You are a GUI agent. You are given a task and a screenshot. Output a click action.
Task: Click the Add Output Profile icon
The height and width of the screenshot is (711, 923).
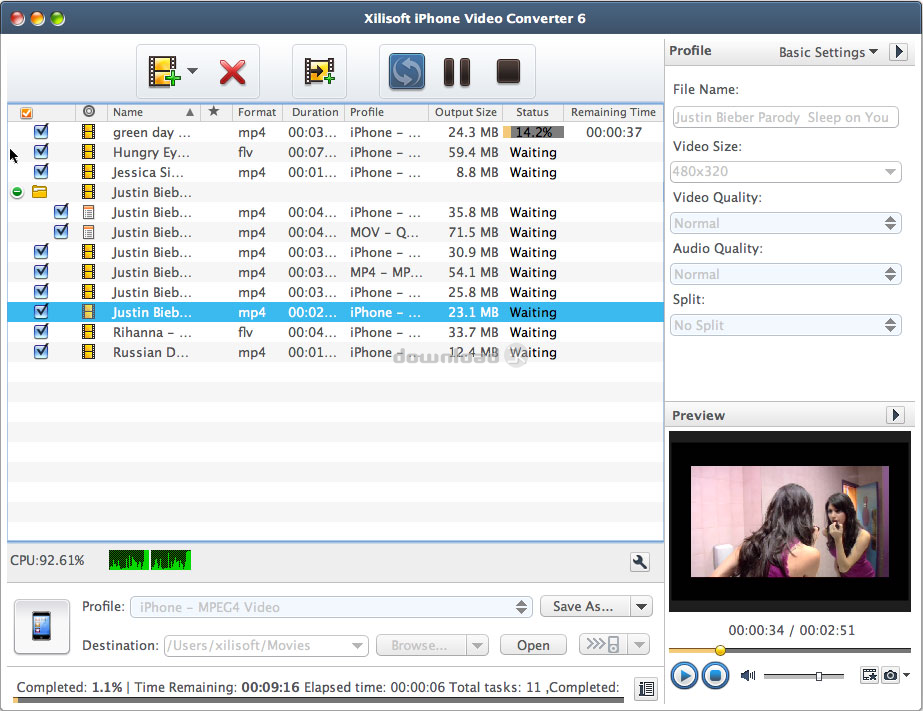[x=320, y=71]
